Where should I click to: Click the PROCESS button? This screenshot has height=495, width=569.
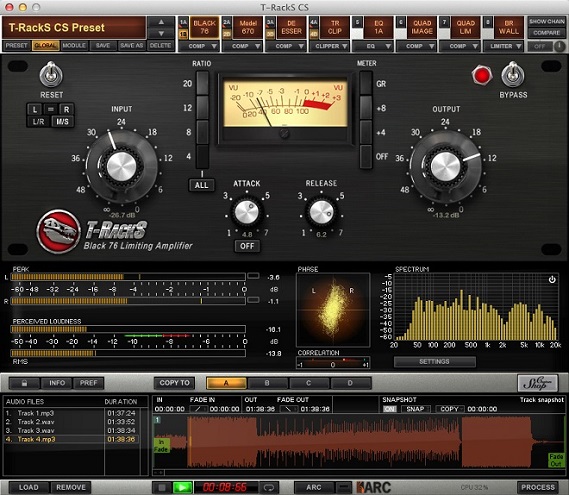click(538, 487)
